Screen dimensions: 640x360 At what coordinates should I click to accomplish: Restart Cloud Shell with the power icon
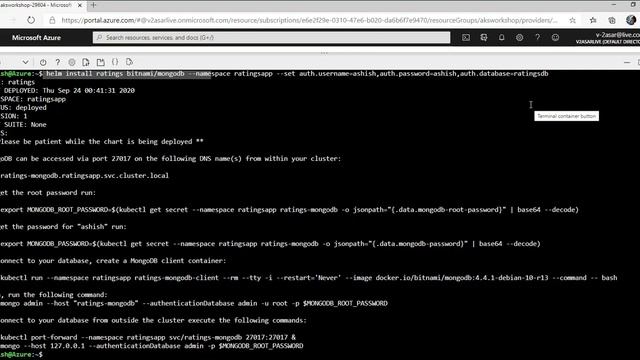tap(43, 62)
